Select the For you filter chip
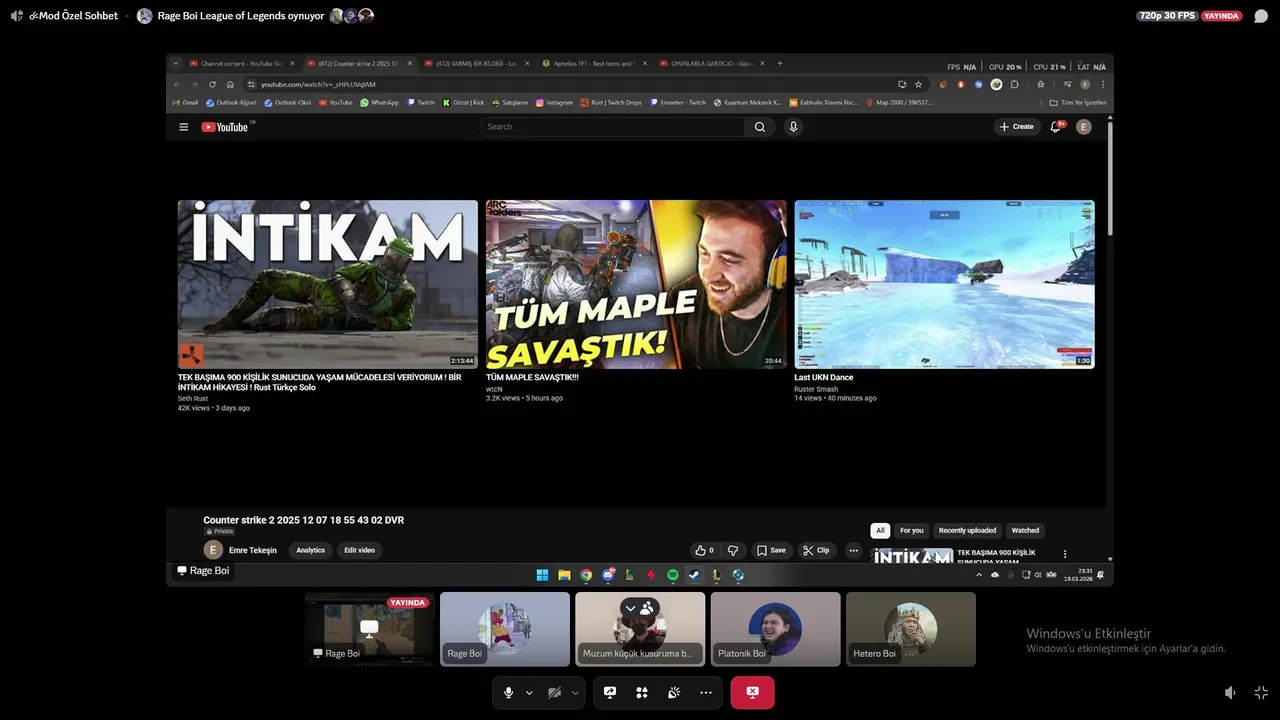The width and height of the screenshot is (1280, 720). [911, 530]
